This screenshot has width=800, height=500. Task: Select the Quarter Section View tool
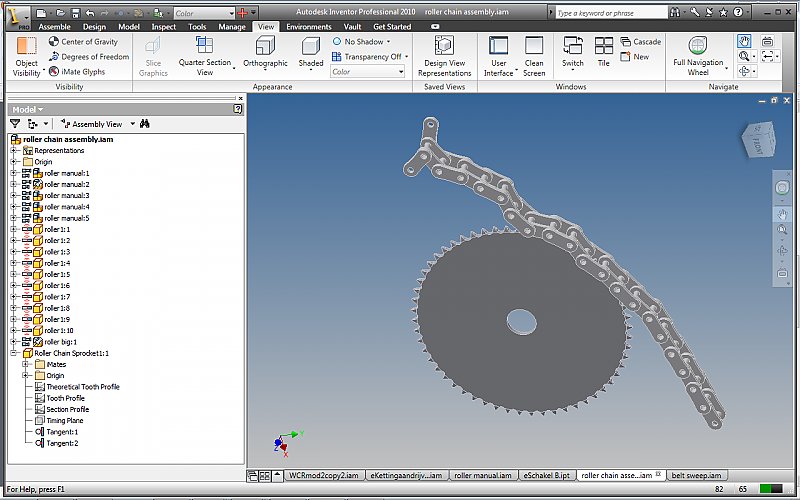click(204, 55)
